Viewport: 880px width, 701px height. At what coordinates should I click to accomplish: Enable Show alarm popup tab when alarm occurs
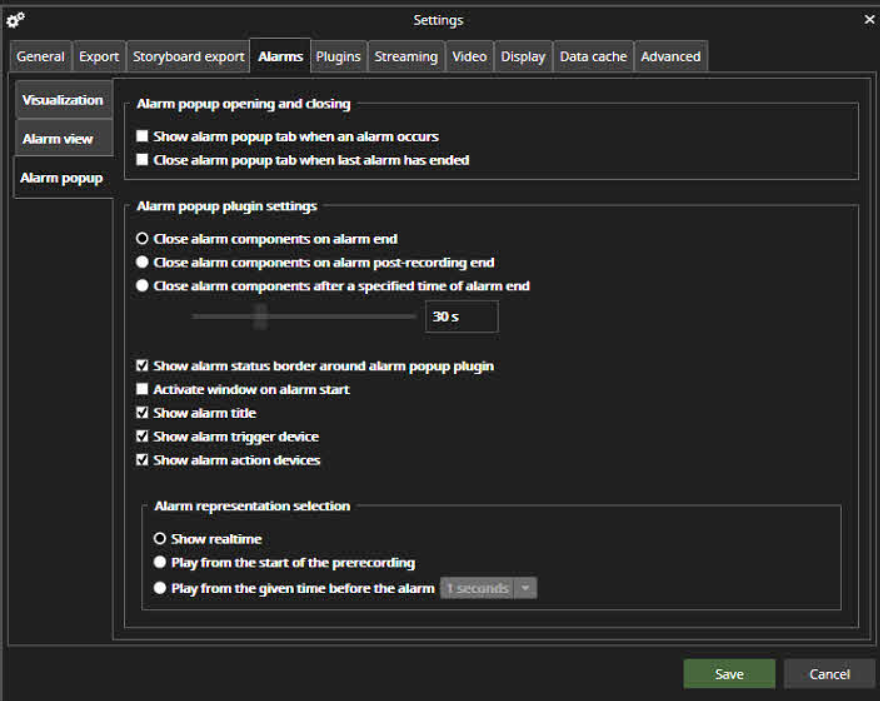coord(143,136)
